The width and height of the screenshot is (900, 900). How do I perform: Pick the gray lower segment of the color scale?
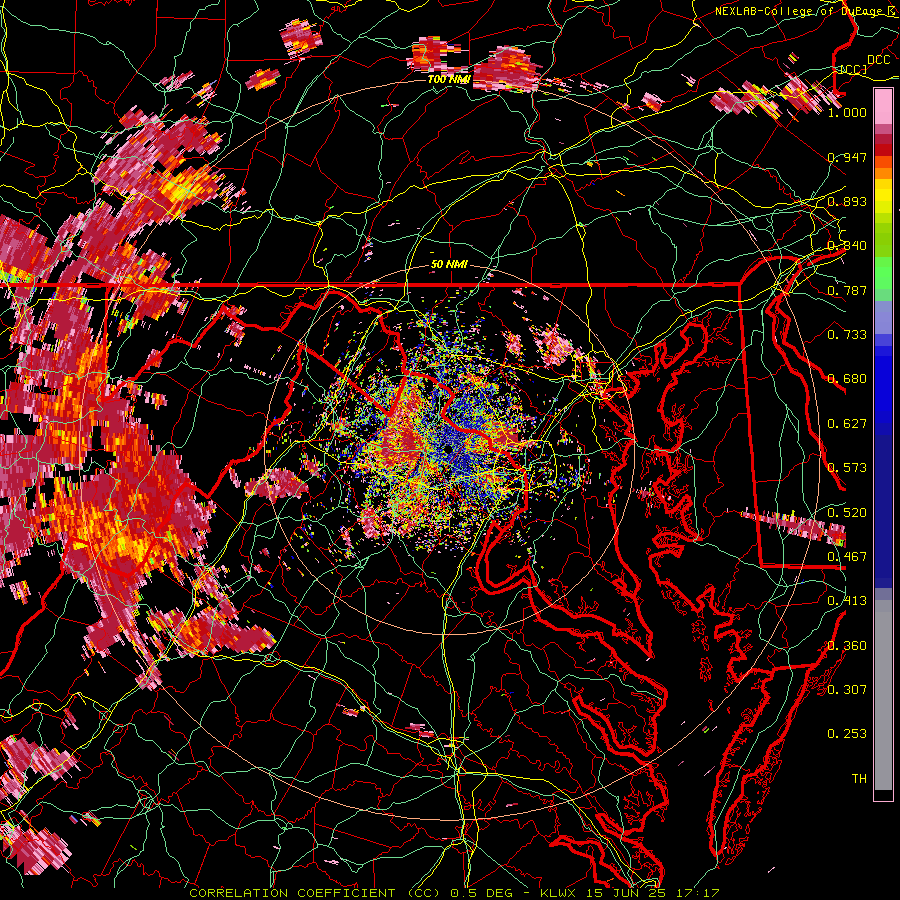[883, 695]
